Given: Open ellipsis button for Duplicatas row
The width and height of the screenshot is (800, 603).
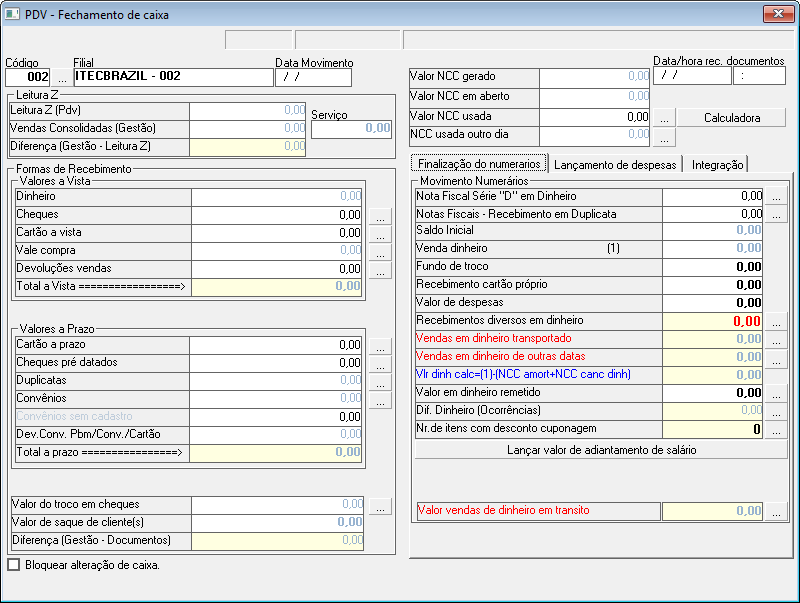Looking at the screenshot, I should click(x=380, y=382).
